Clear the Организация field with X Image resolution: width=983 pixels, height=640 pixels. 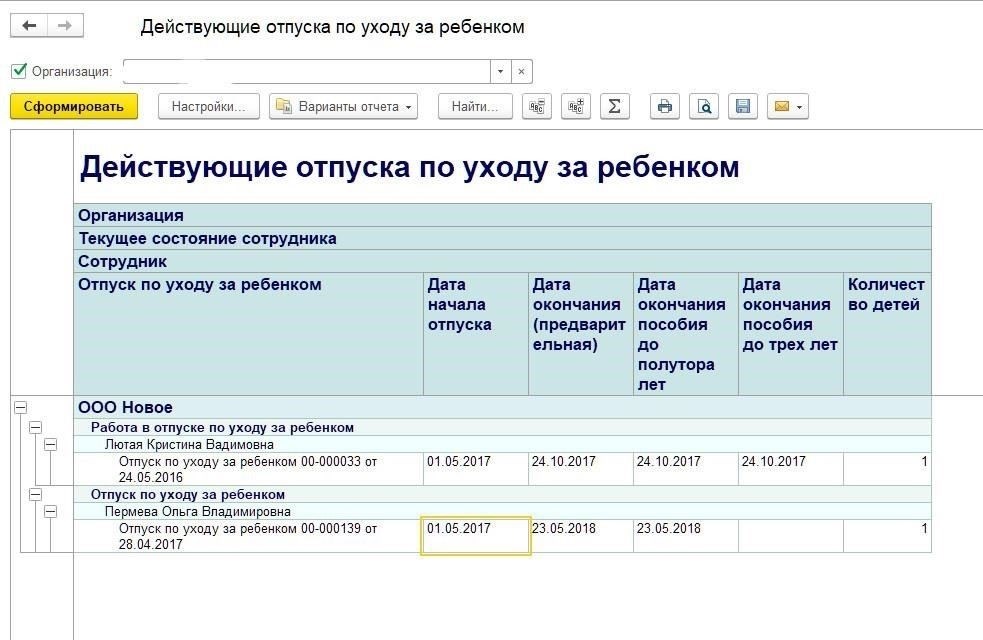pyautogui.click(x=522, y=71)
